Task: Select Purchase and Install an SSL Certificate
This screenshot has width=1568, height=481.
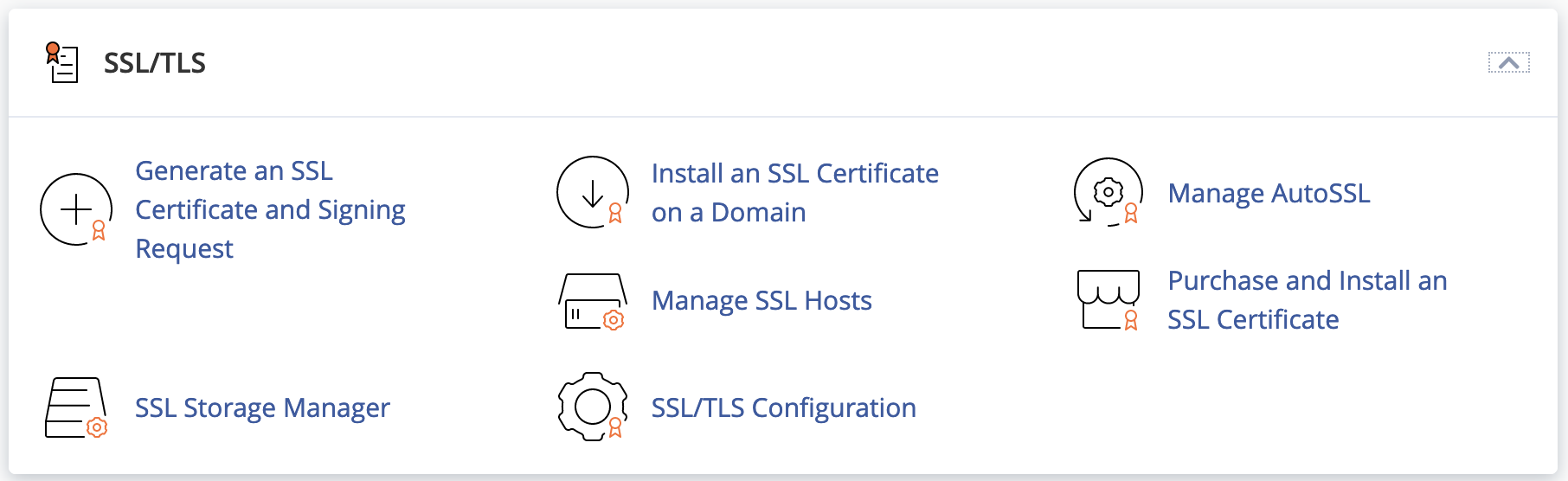Action: click(1307, 299)
